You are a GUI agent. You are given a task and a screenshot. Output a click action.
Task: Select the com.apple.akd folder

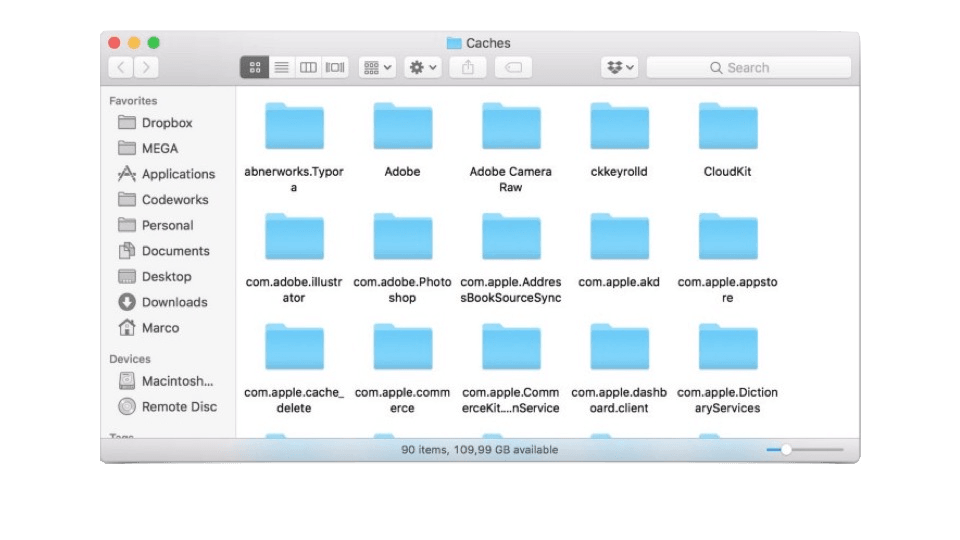[x=619, y=238]
